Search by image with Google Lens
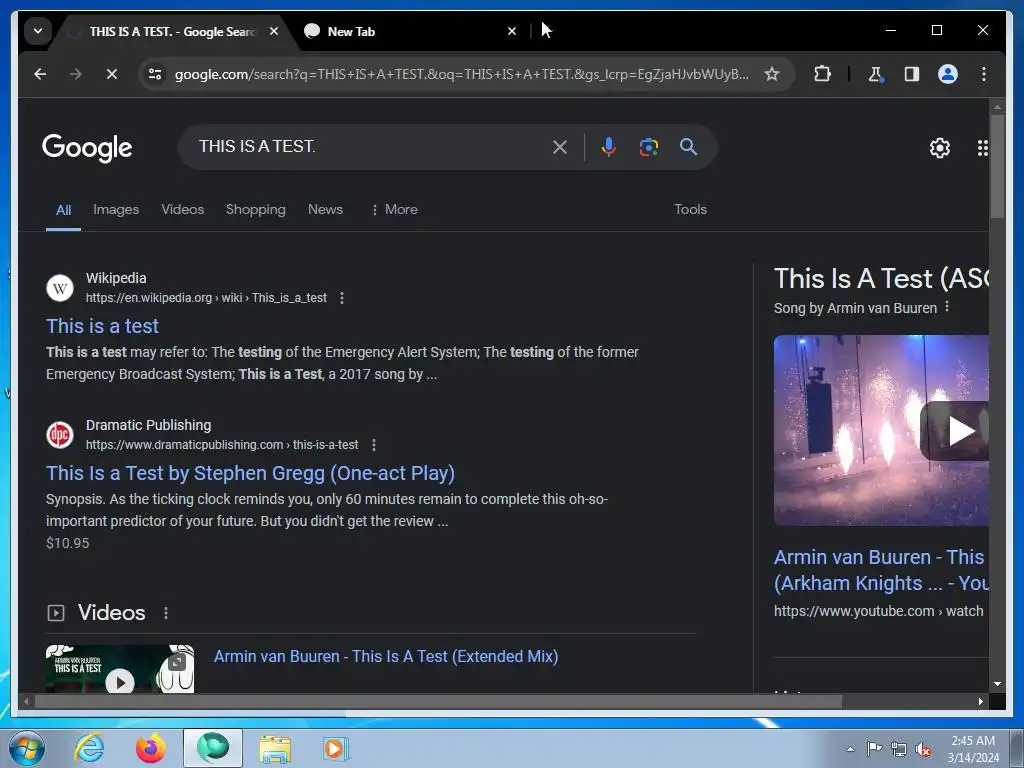Screen dimensions: 1024x768 [x=648, y=147]
